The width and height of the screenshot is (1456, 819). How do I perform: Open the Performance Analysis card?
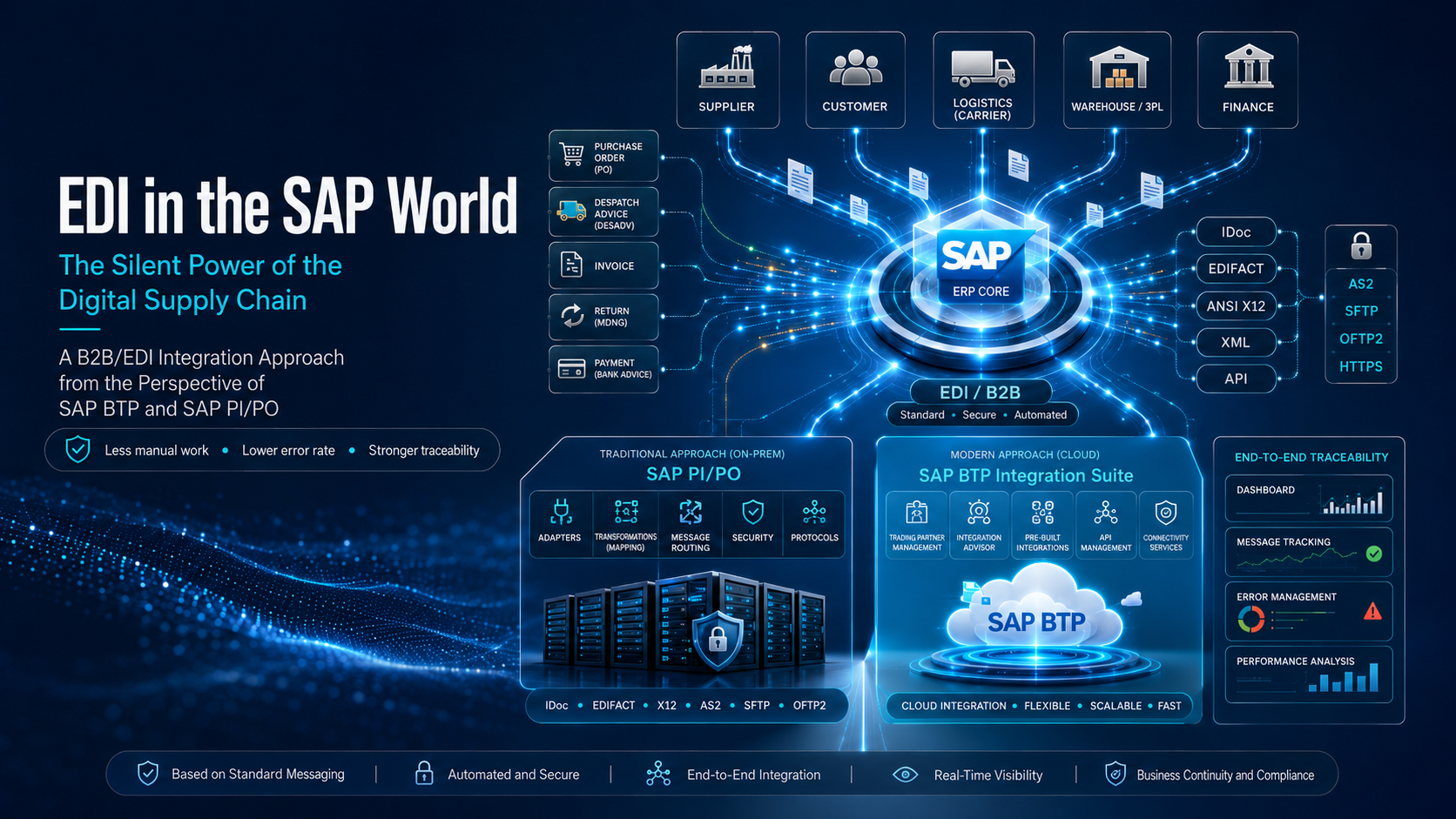click(1309, 675)
